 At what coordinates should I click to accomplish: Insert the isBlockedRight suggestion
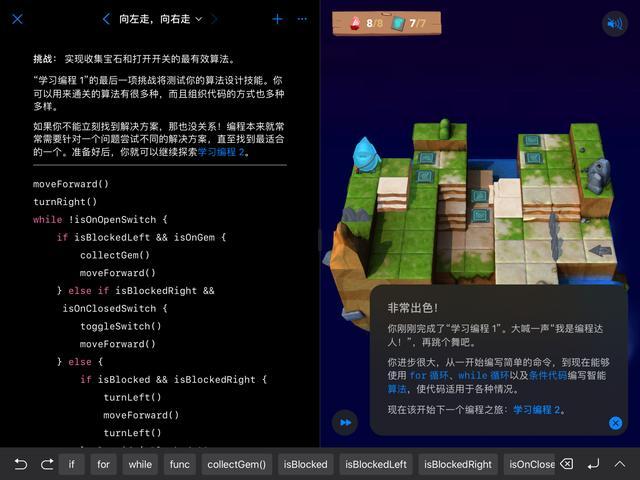pyautogui.click(x=458, y=464)
